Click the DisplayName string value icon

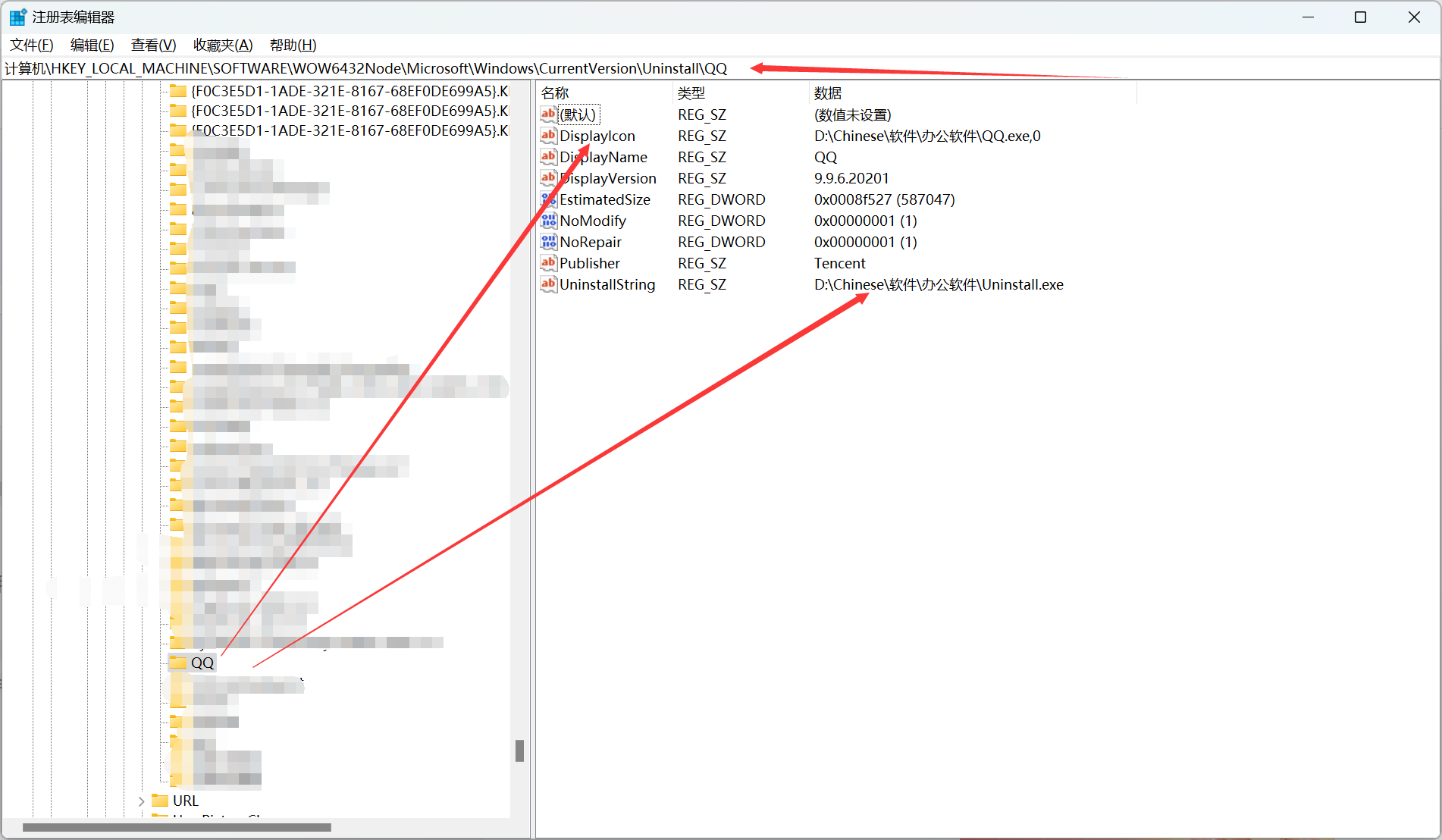[548, 156]
